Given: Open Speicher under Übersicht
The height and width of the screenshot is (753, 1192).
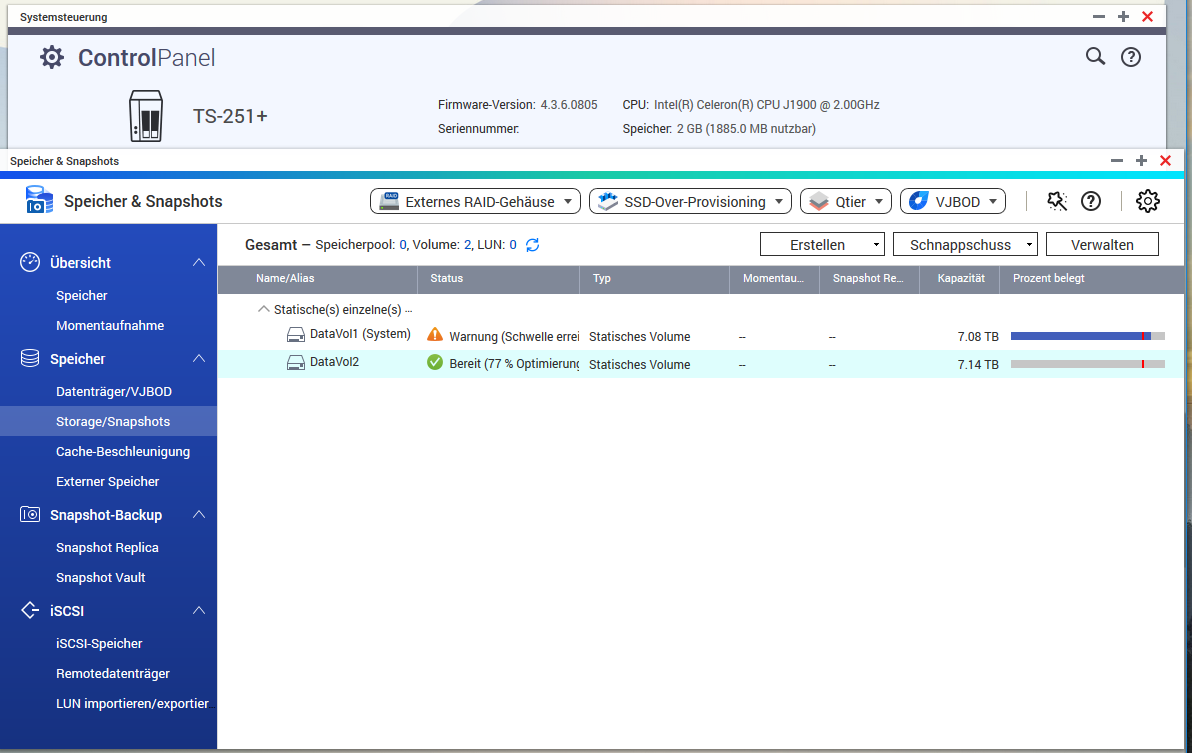Looking at the screenshot, I should (81, 296).
